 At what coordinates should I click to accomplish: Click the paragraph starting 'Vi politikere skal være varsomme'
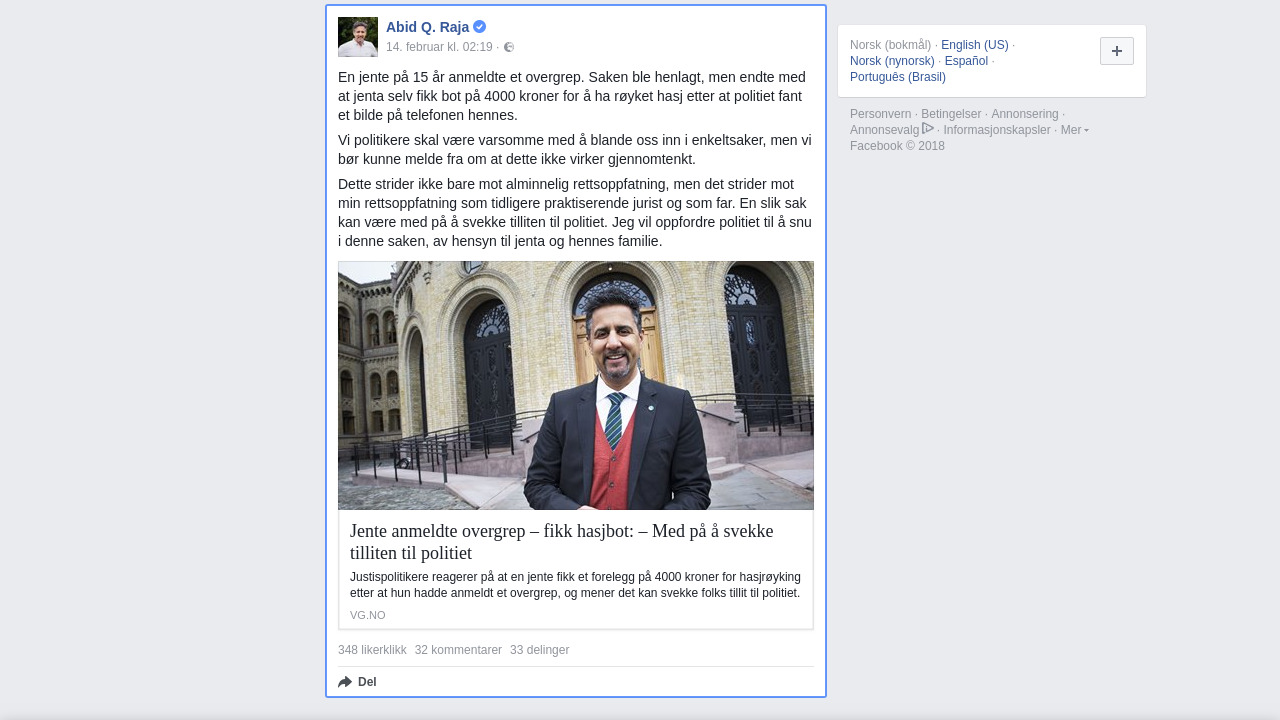pos(575,150)
